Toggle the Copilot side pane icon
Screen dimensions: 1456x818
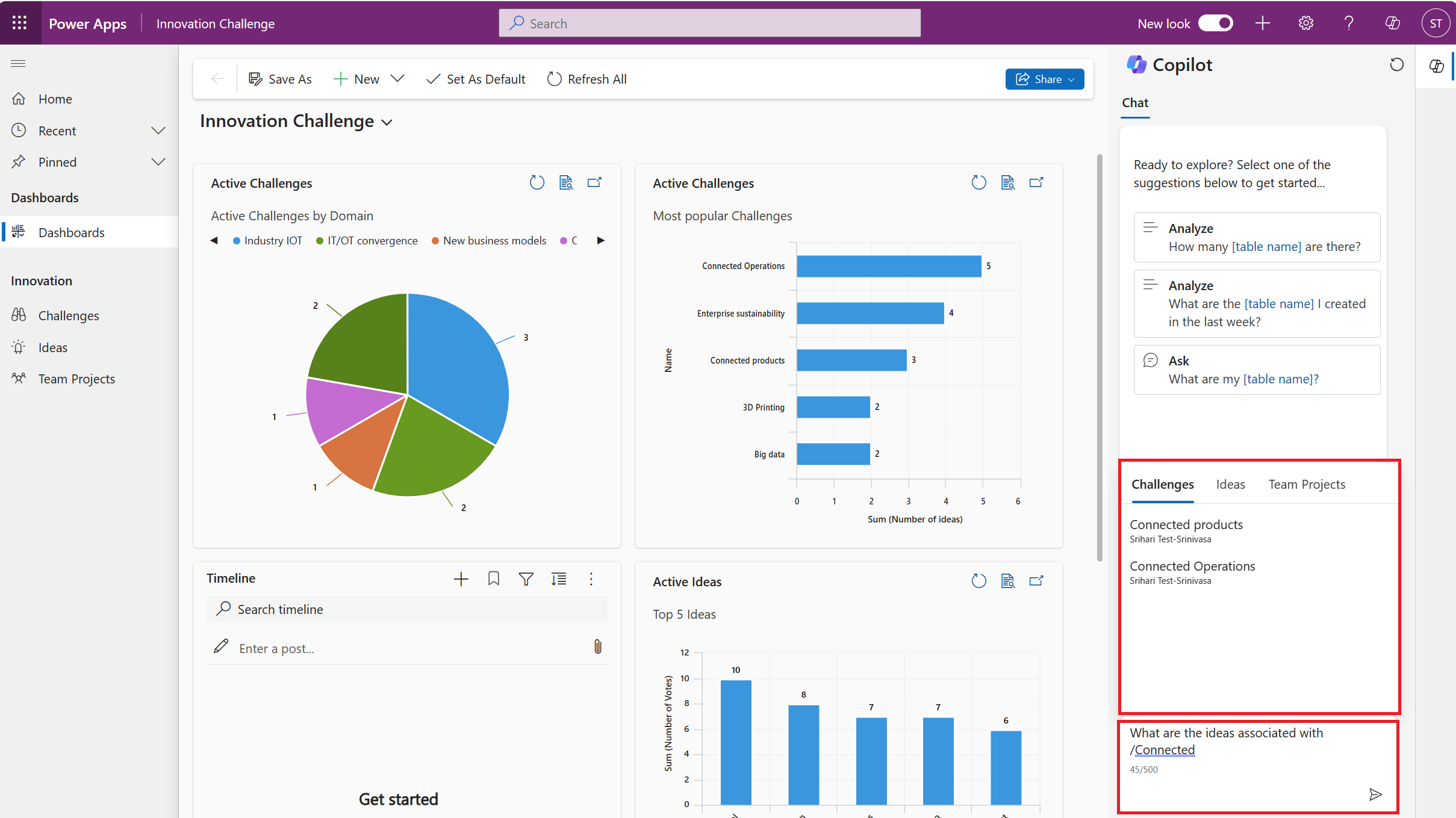[1436, 66]
